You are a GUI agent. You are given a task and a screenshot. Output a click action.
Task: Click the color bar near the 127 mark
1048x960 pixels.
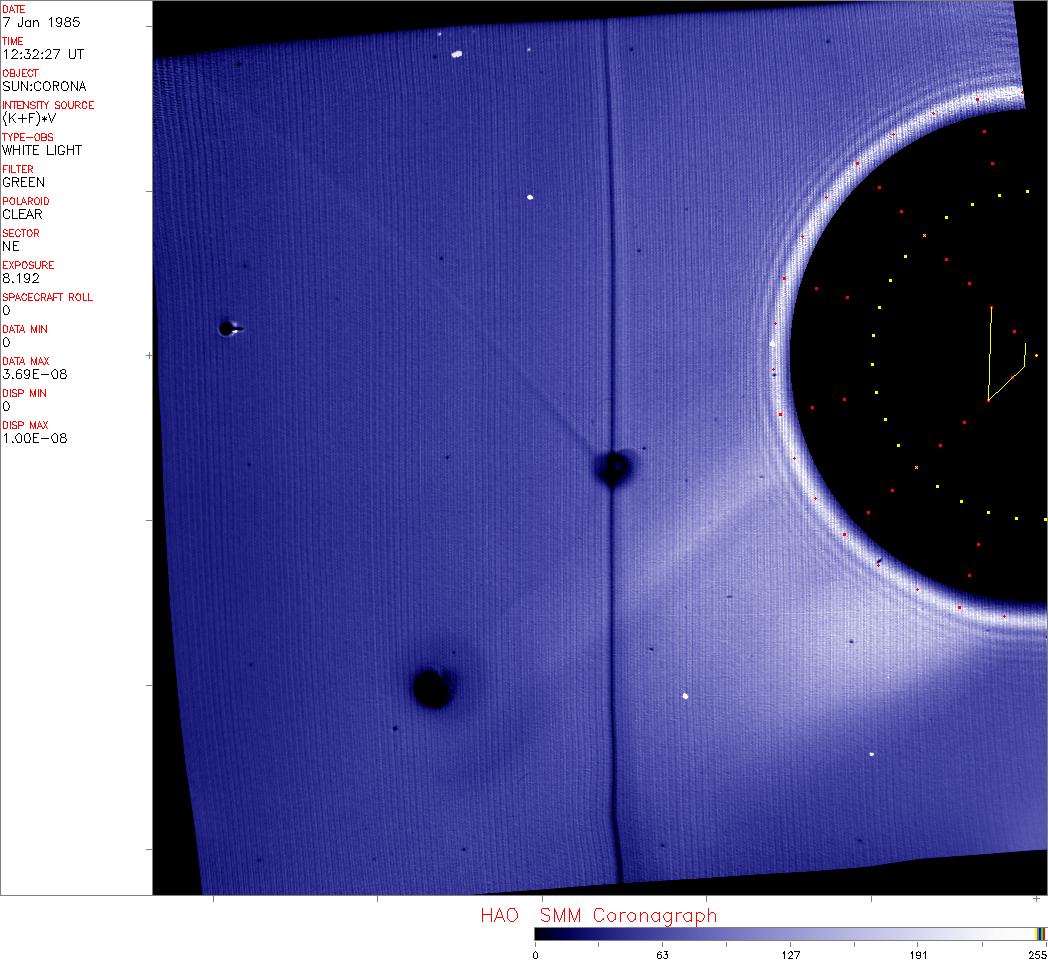coord(790,934)
